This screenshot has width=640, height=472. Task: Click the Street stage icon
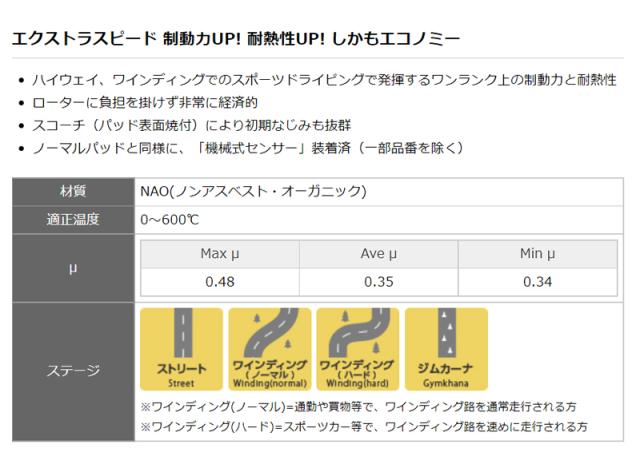point(181,348)
